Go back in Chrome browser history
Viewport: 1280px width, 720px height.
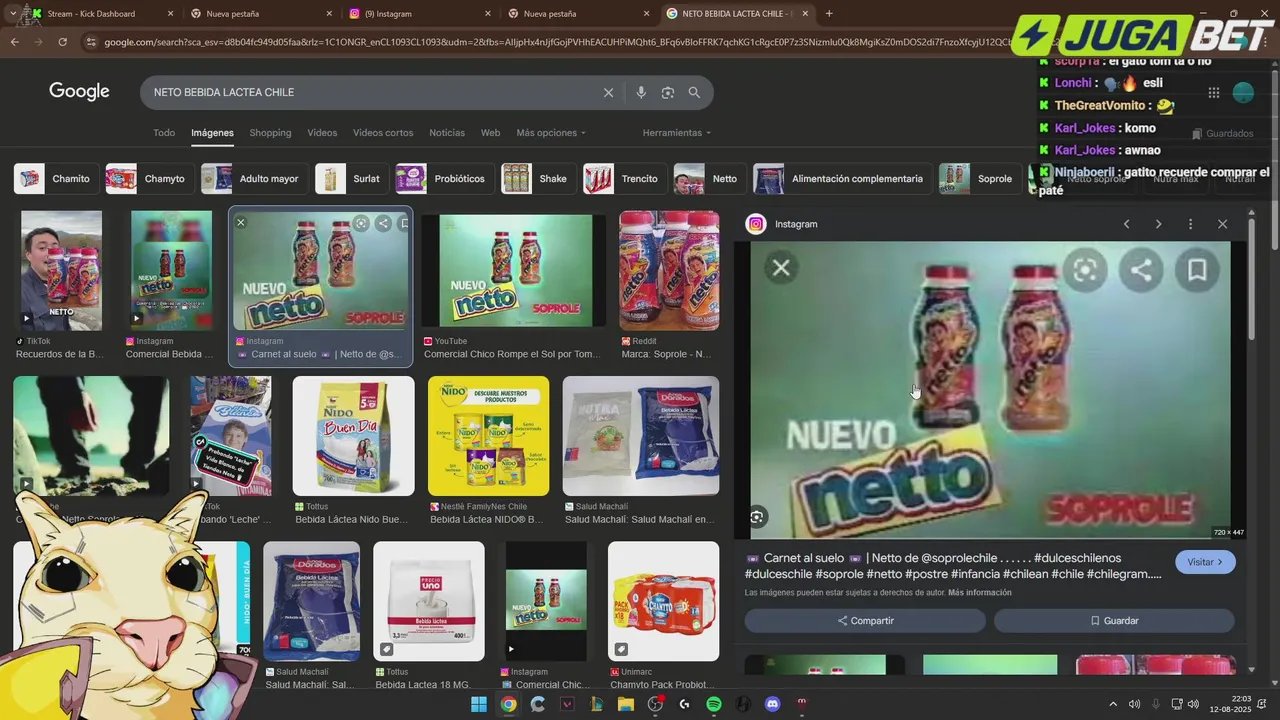[14, 42]
